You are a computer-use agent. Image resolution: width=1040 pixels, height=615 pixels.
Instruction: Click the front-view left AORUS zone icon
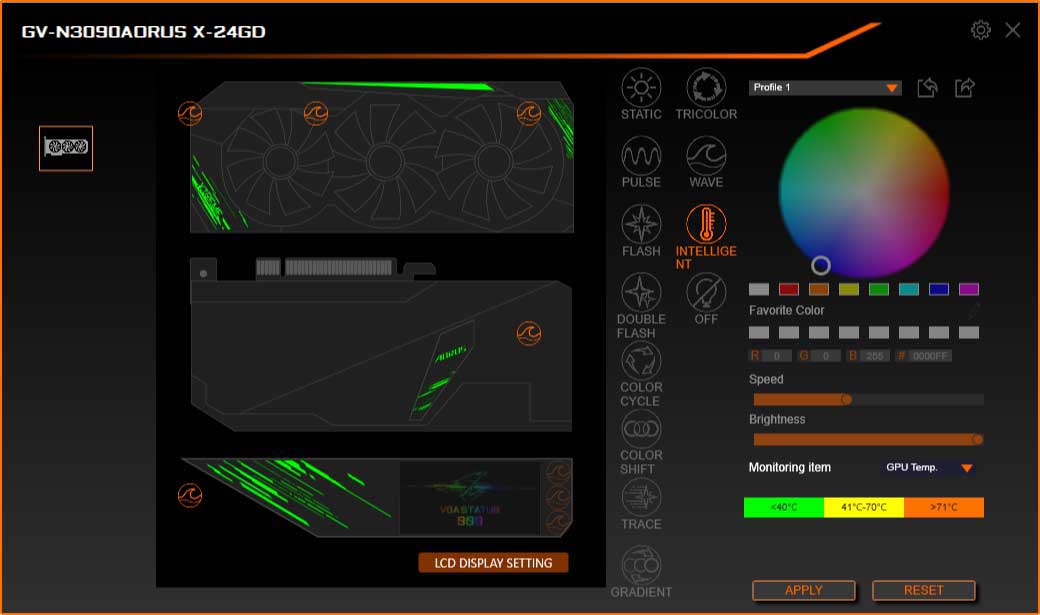(190, 113)
